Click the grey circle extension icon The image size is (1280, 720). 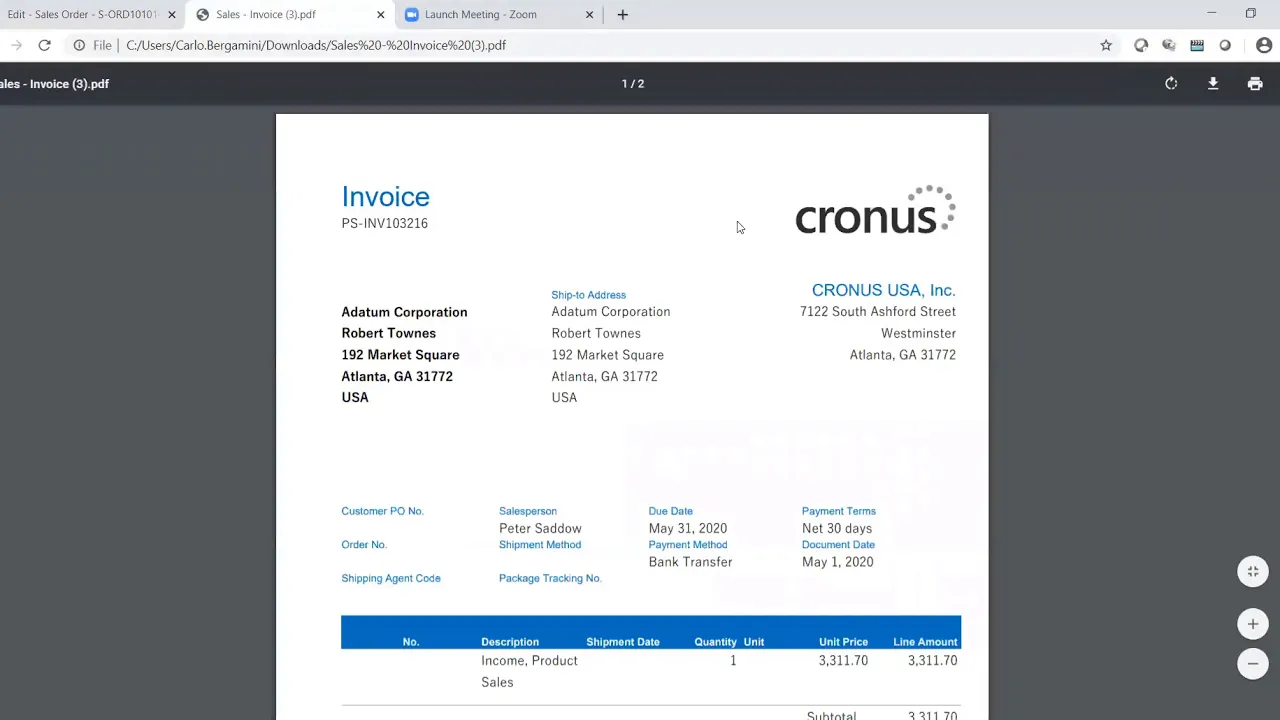(1225, 45)
